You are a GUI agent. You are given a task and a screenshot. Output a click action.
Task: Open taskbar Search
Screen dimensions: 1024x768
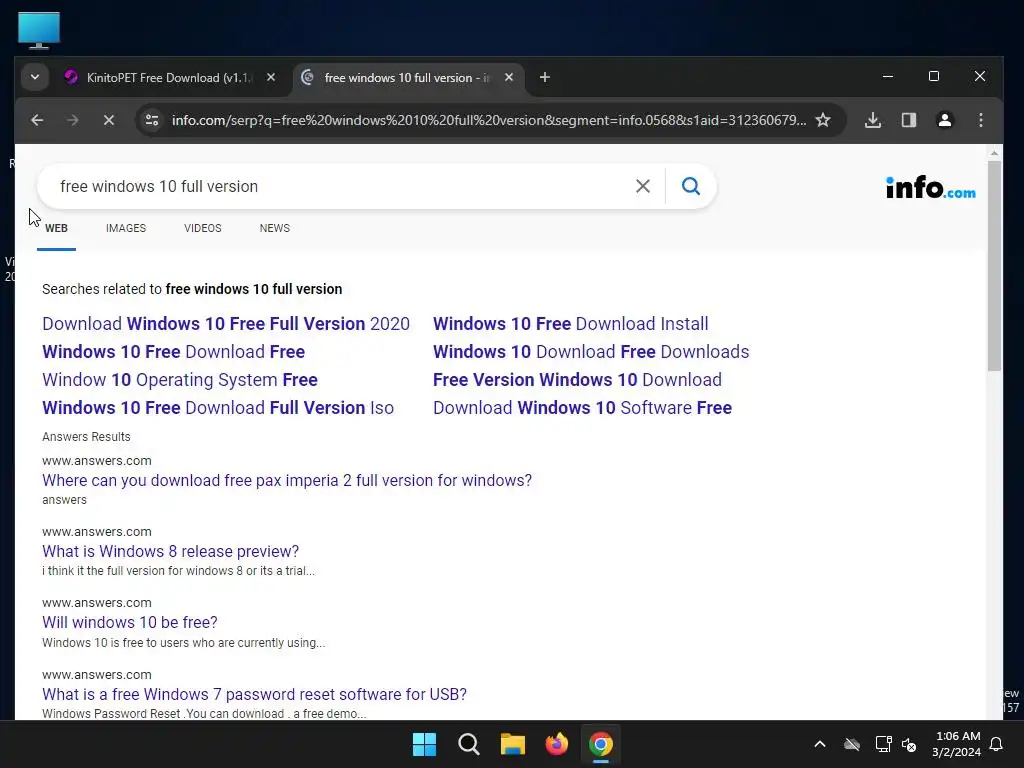click(468, 744)
